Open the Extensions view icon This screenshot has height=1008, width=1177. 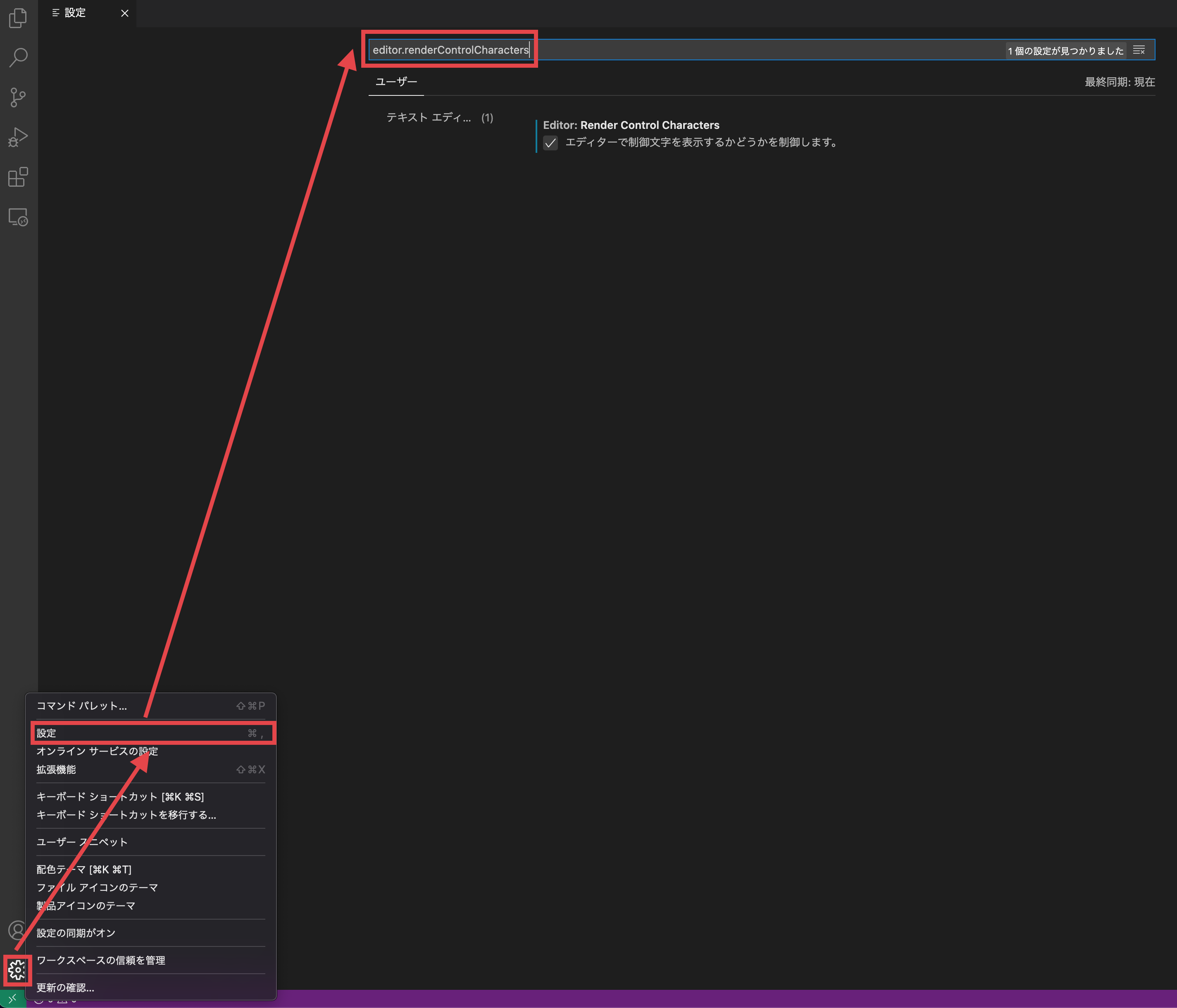point(18,177)
